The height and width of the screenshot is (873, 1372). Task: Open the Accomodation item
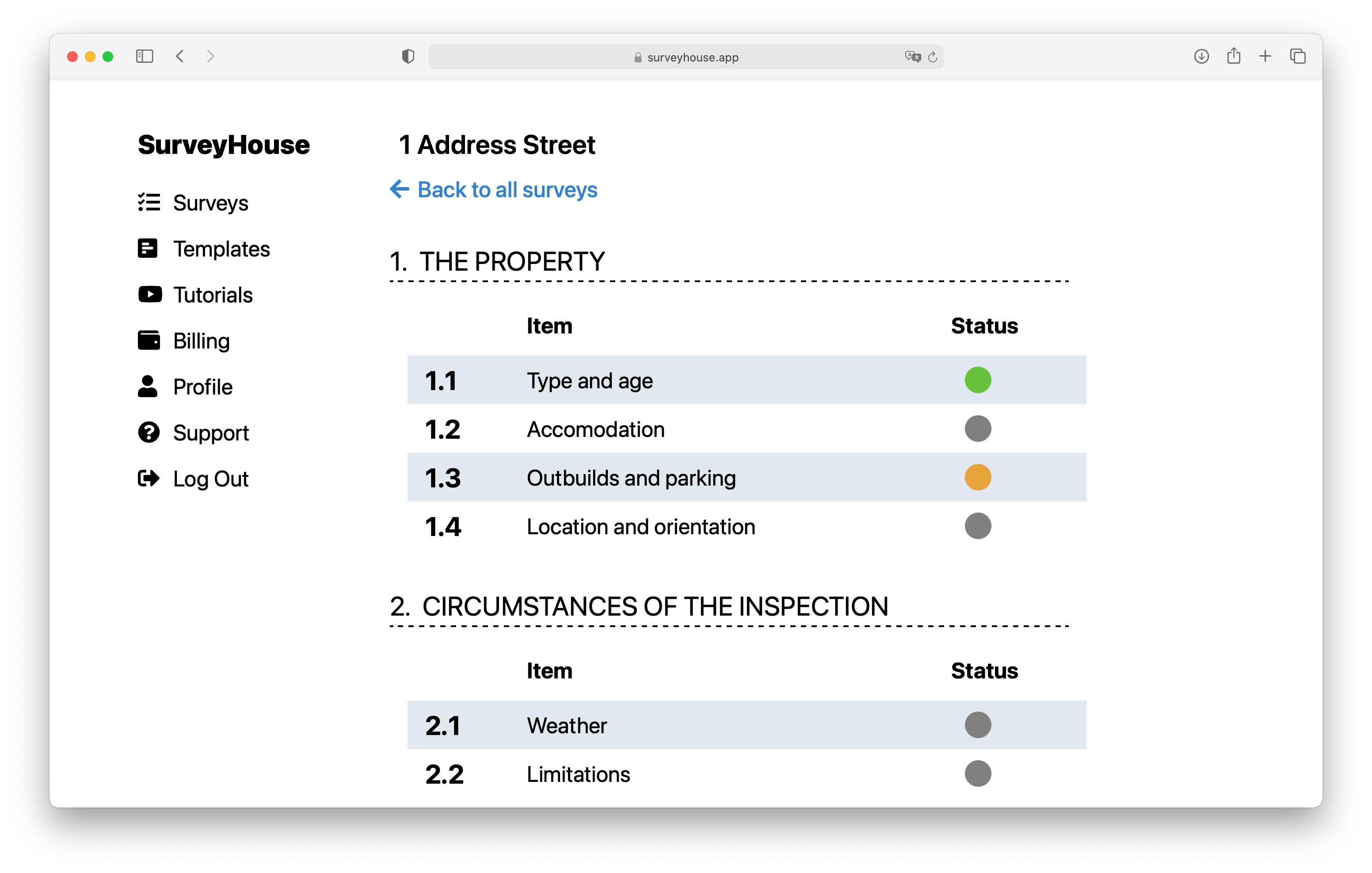point(595,429)
